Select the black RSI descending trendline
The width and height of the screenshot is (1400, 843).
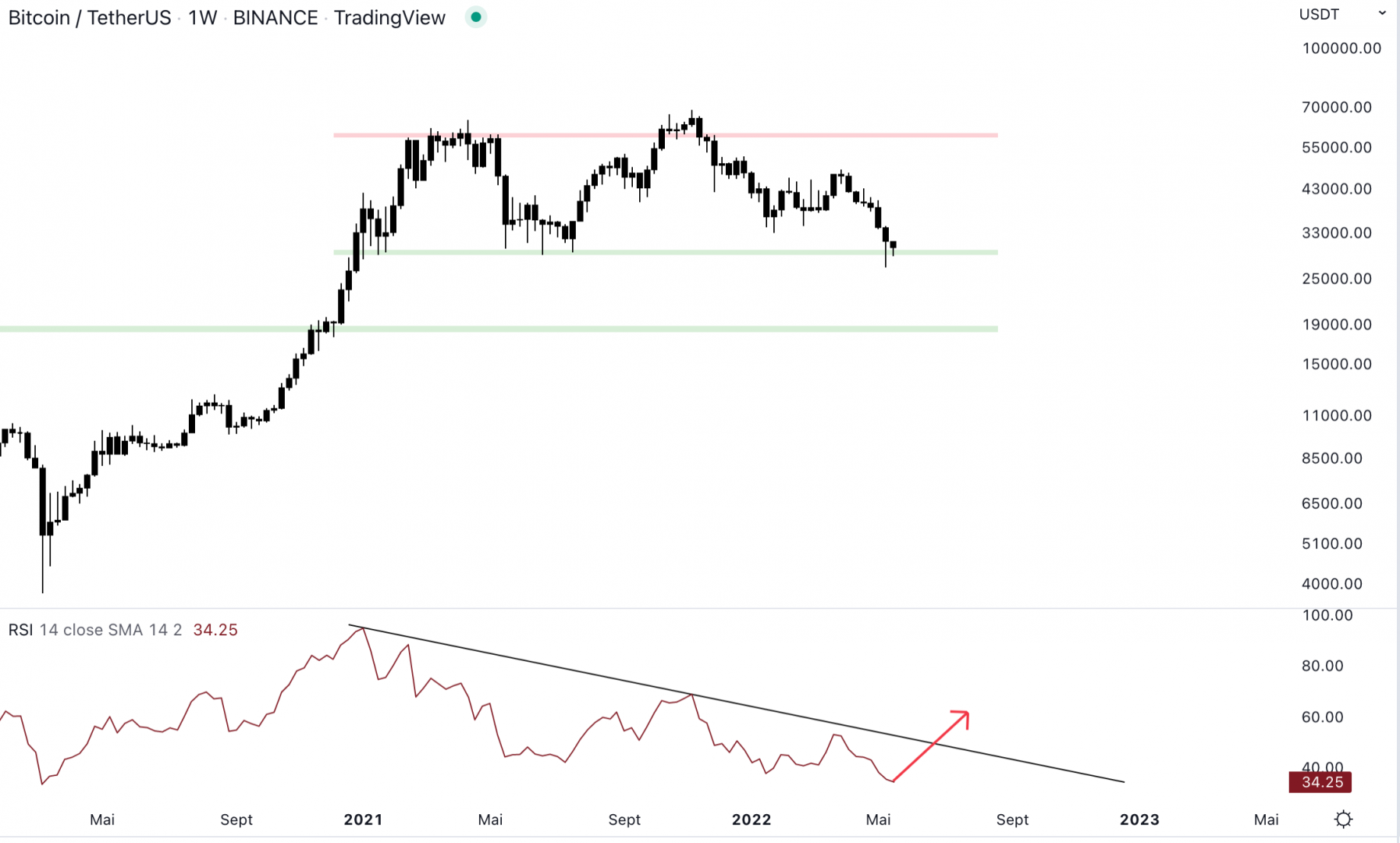point(736,703)
